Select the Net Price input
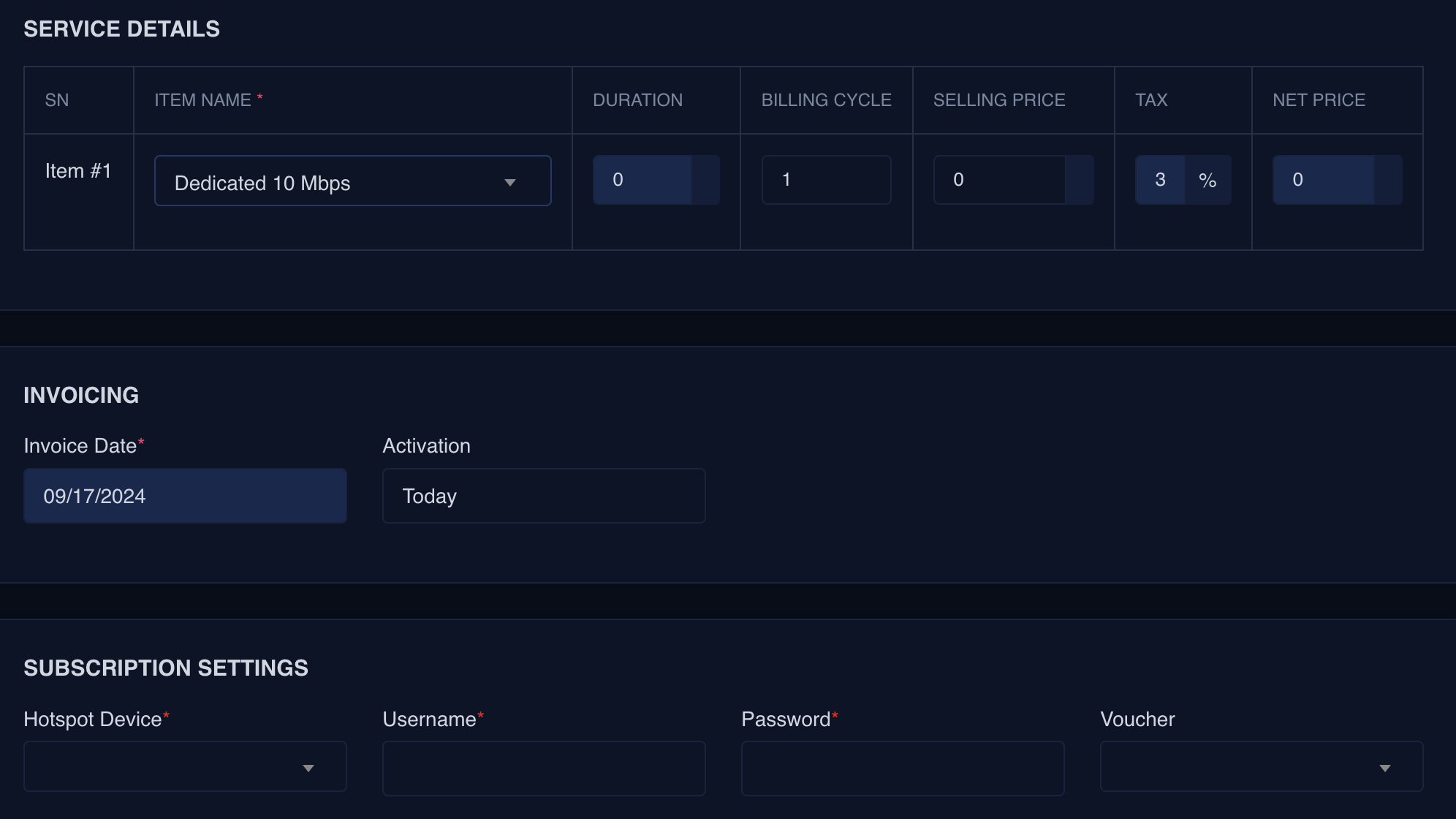This screenshot has width=1456, height=819. coord(1323,180)
